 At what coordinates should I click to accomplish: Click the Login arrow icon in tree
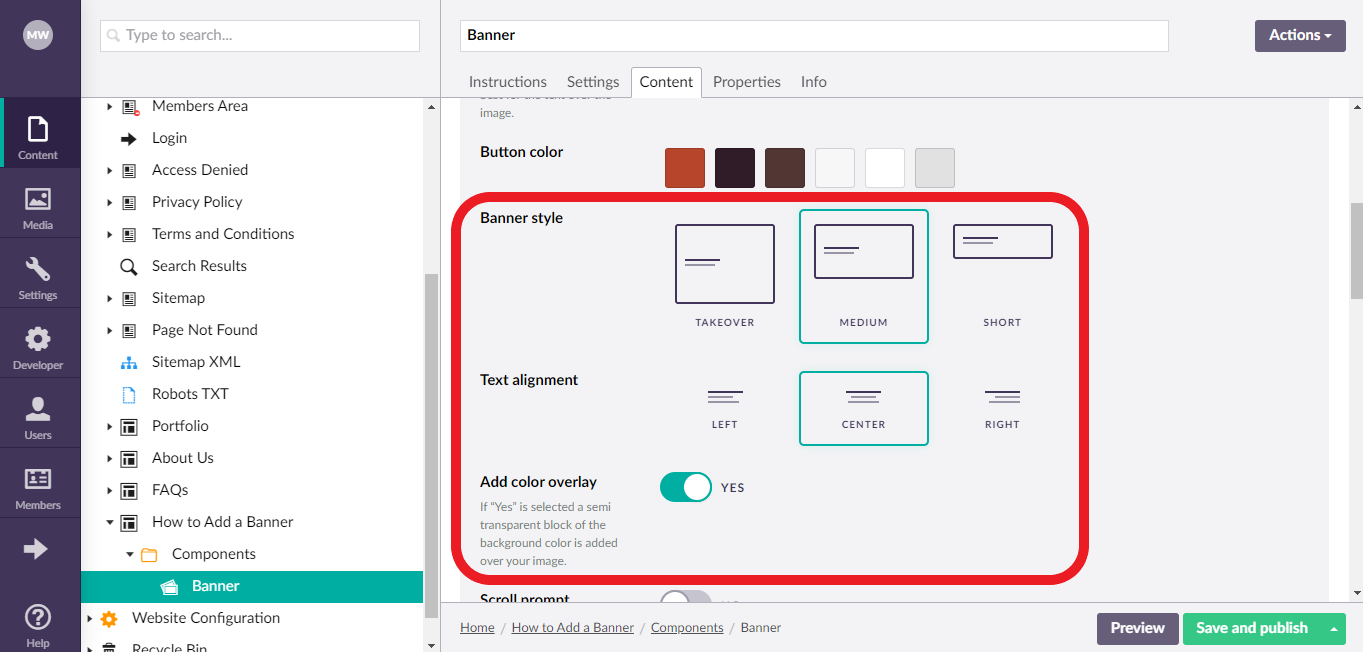(129, 138)
